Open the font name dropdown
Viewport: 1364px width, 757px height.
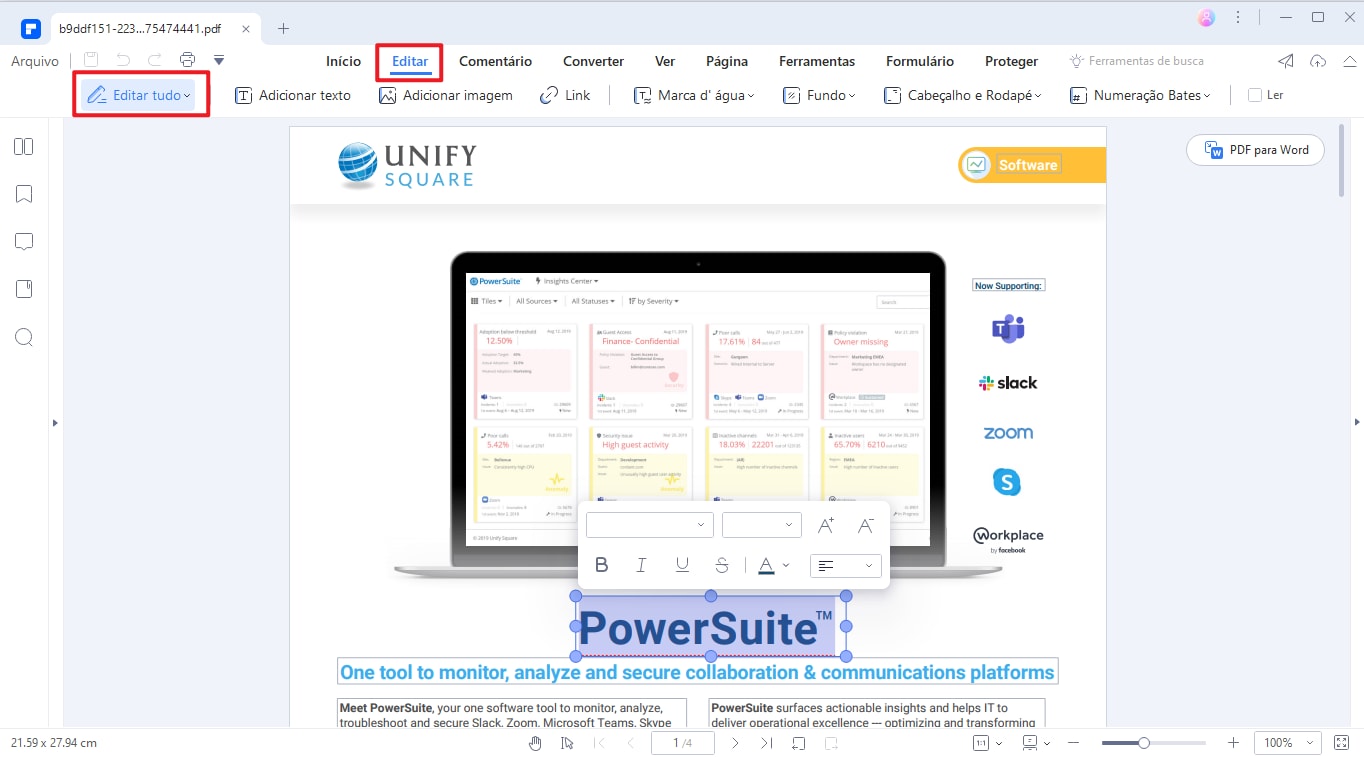(649, 525)
